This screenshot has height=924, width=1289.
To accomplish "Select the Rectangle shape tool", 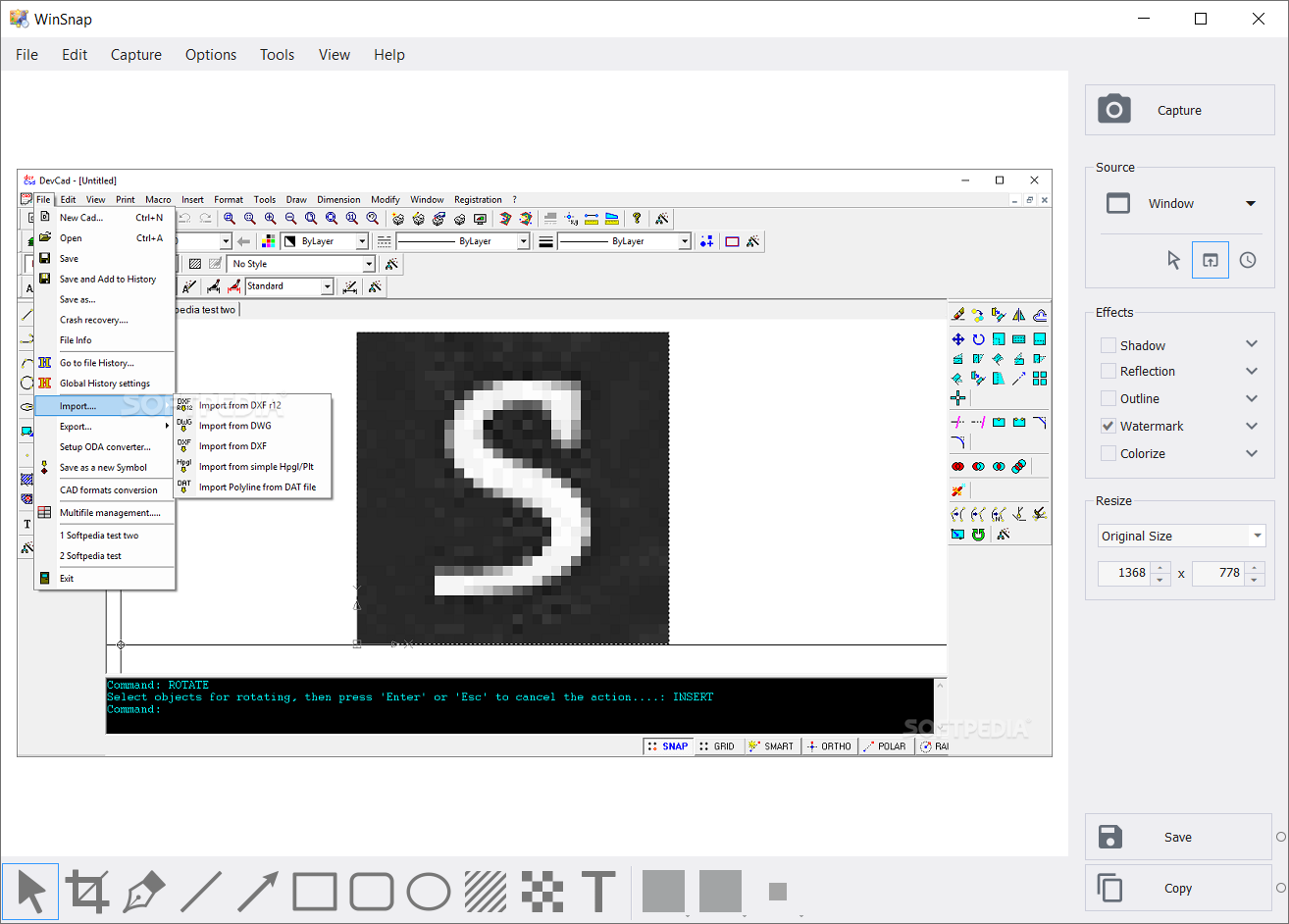I will click(315, 892).
